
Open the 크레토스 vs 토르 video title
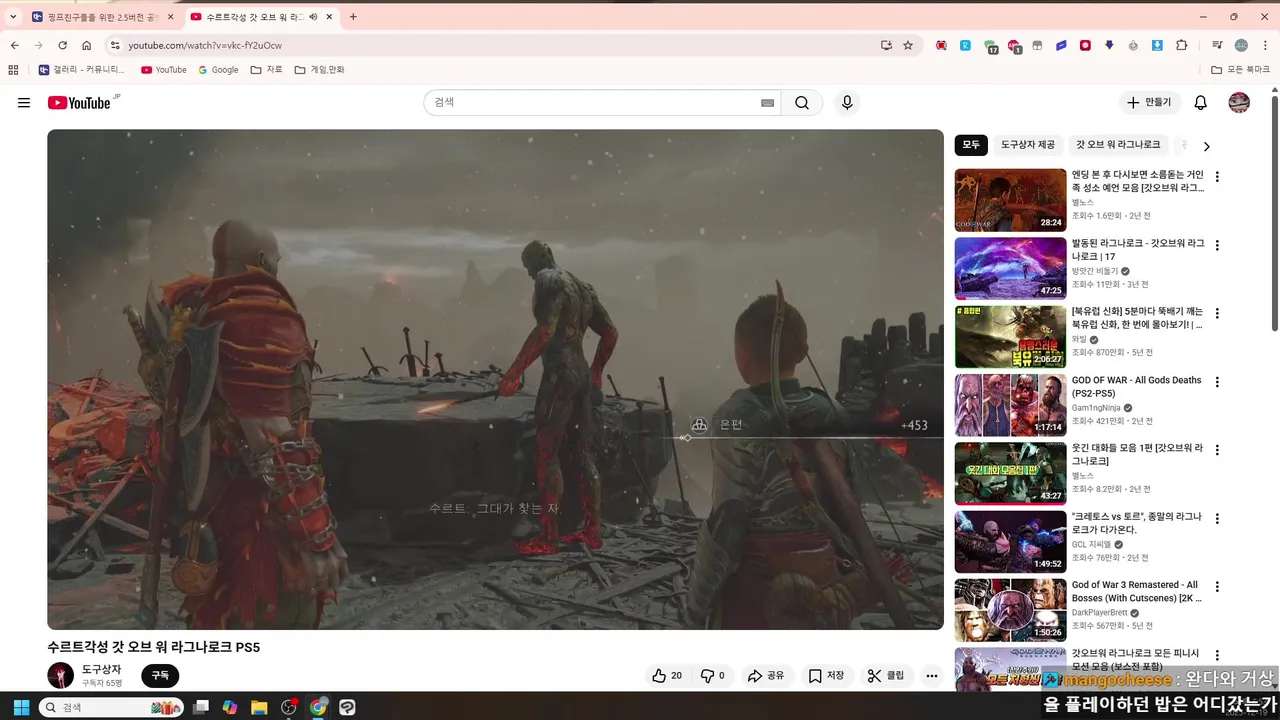[x=1138, y=523]
